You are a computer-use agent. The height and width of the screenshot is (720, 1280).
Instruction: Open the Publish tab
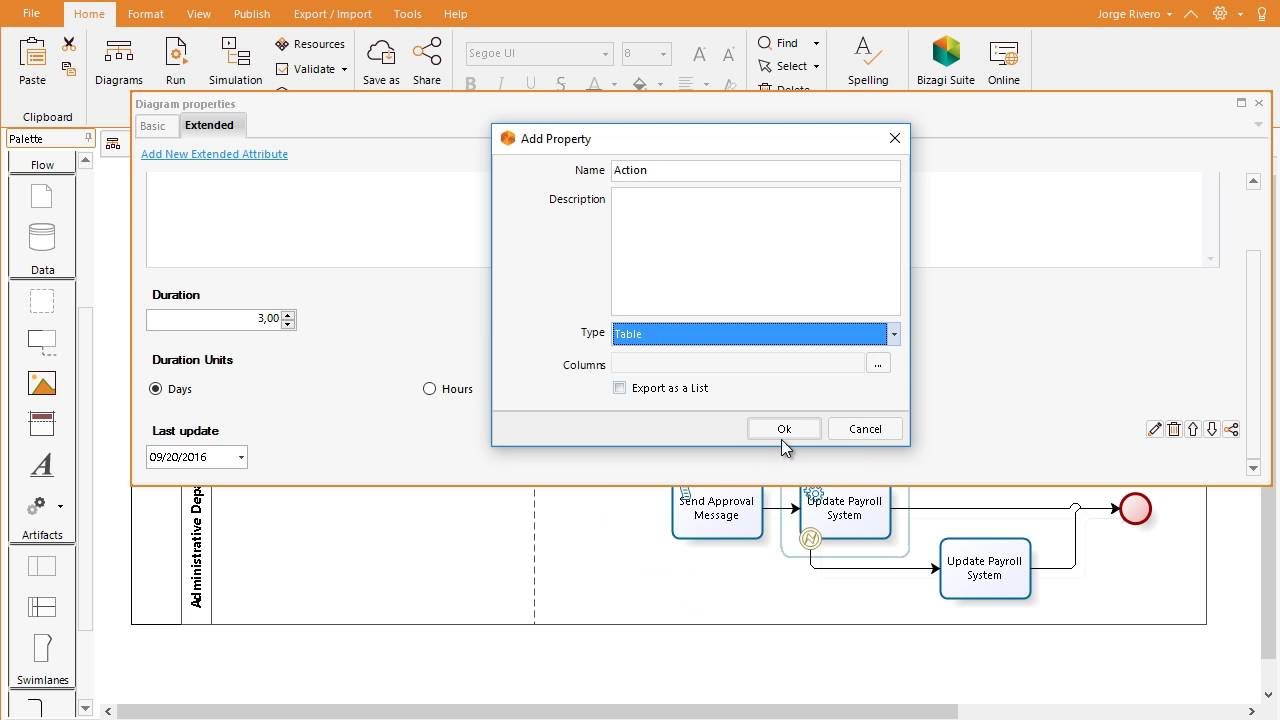pos(251,14)
